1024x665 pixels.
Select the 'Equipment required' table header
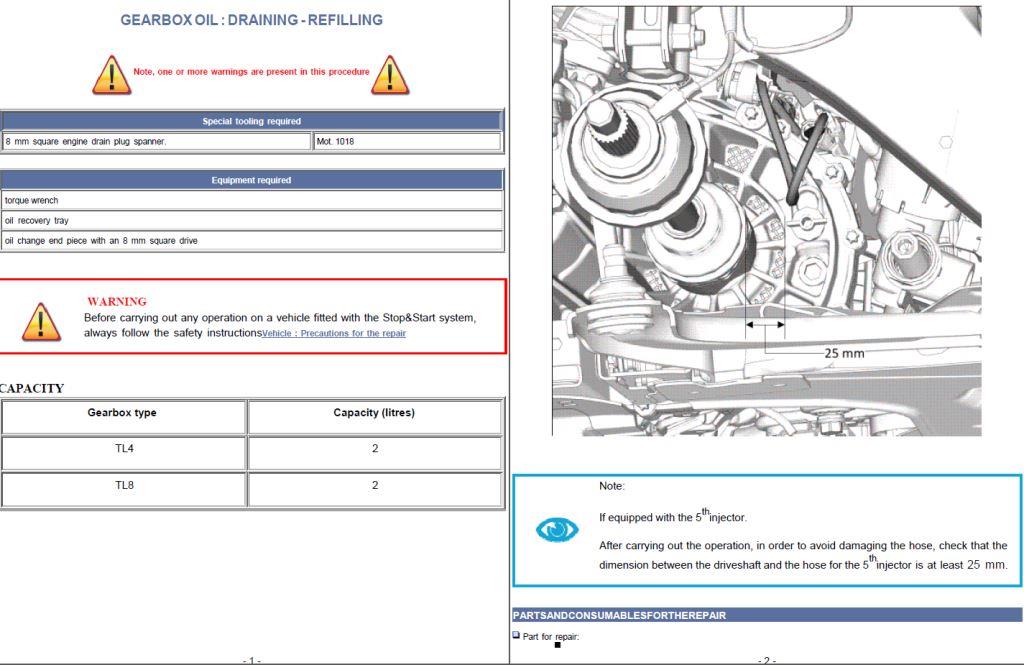pos(251,180)
